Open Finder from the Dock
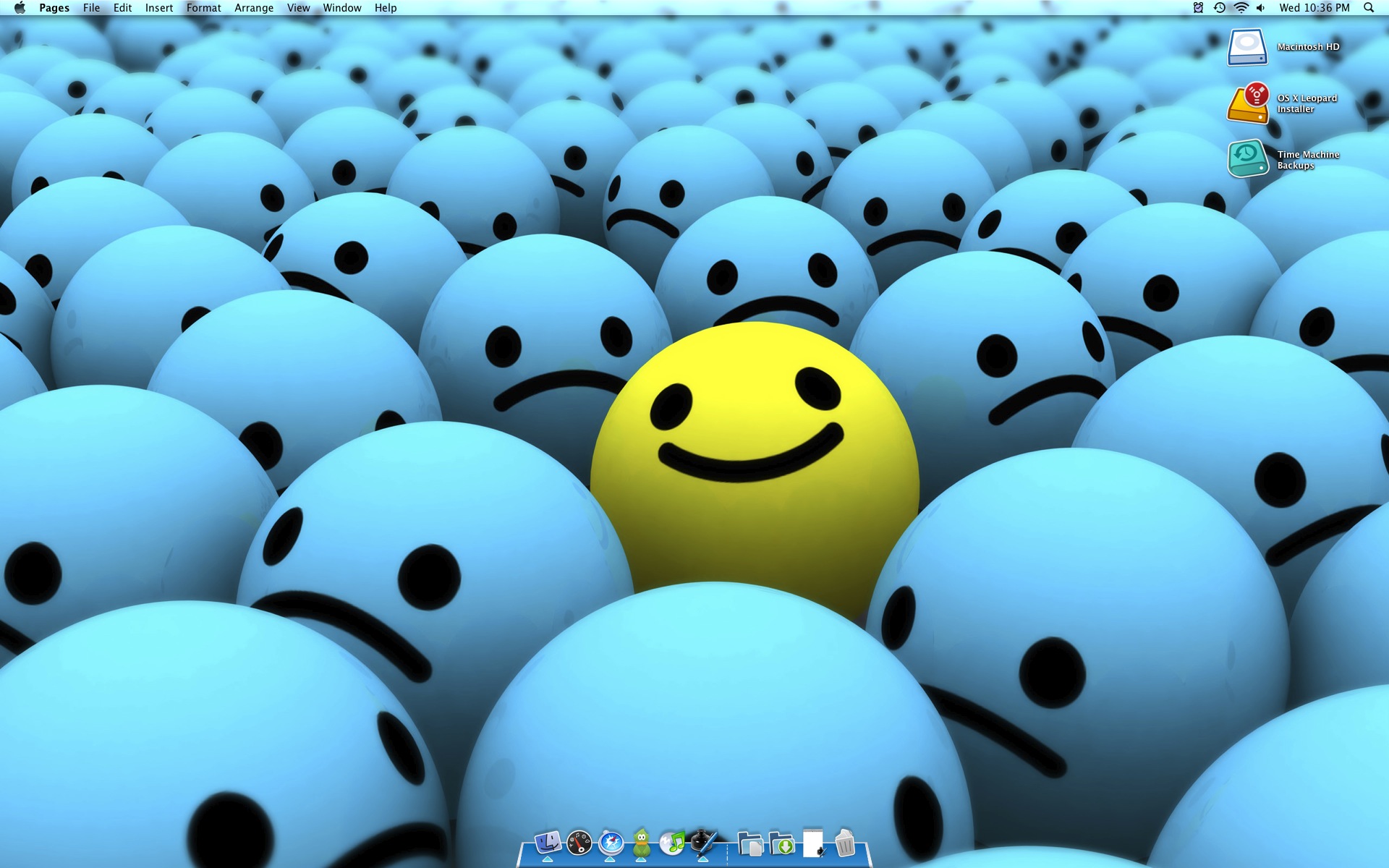This screenshot has height=868, width=1389. point(548,843)
